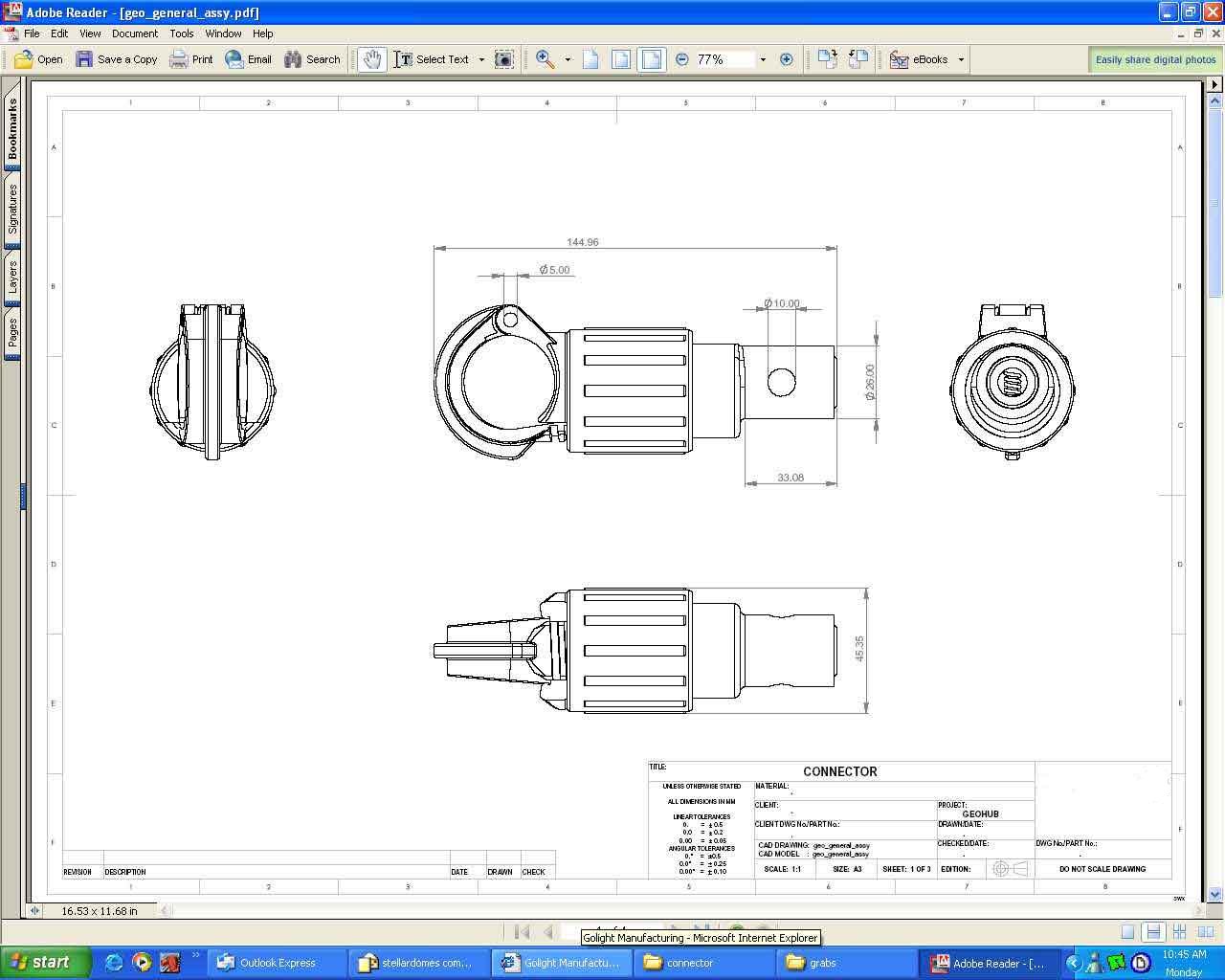
Task: Click Easily share digital photos link
Action: (x=1155, y=59)
